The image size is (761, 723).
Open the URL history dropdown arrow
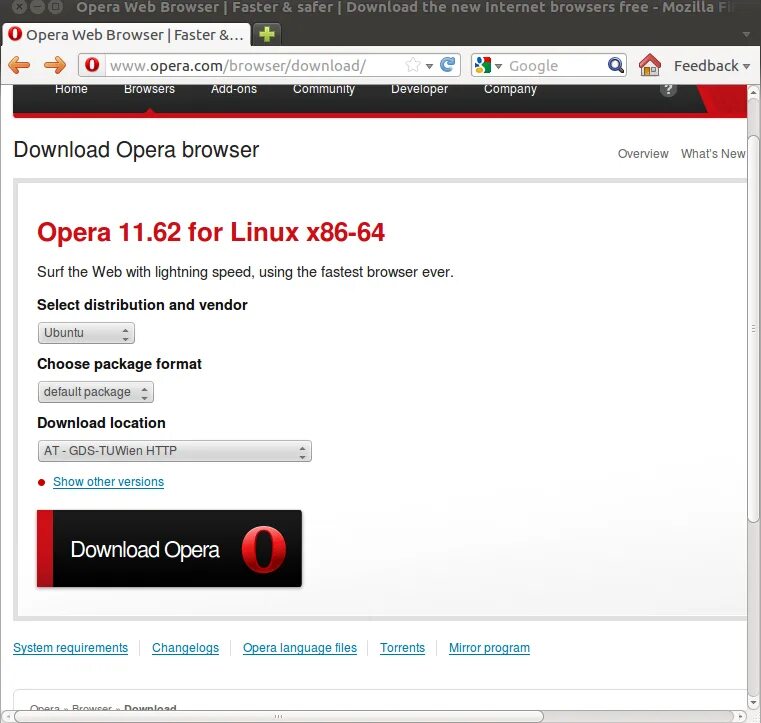(x=429, y=66)
